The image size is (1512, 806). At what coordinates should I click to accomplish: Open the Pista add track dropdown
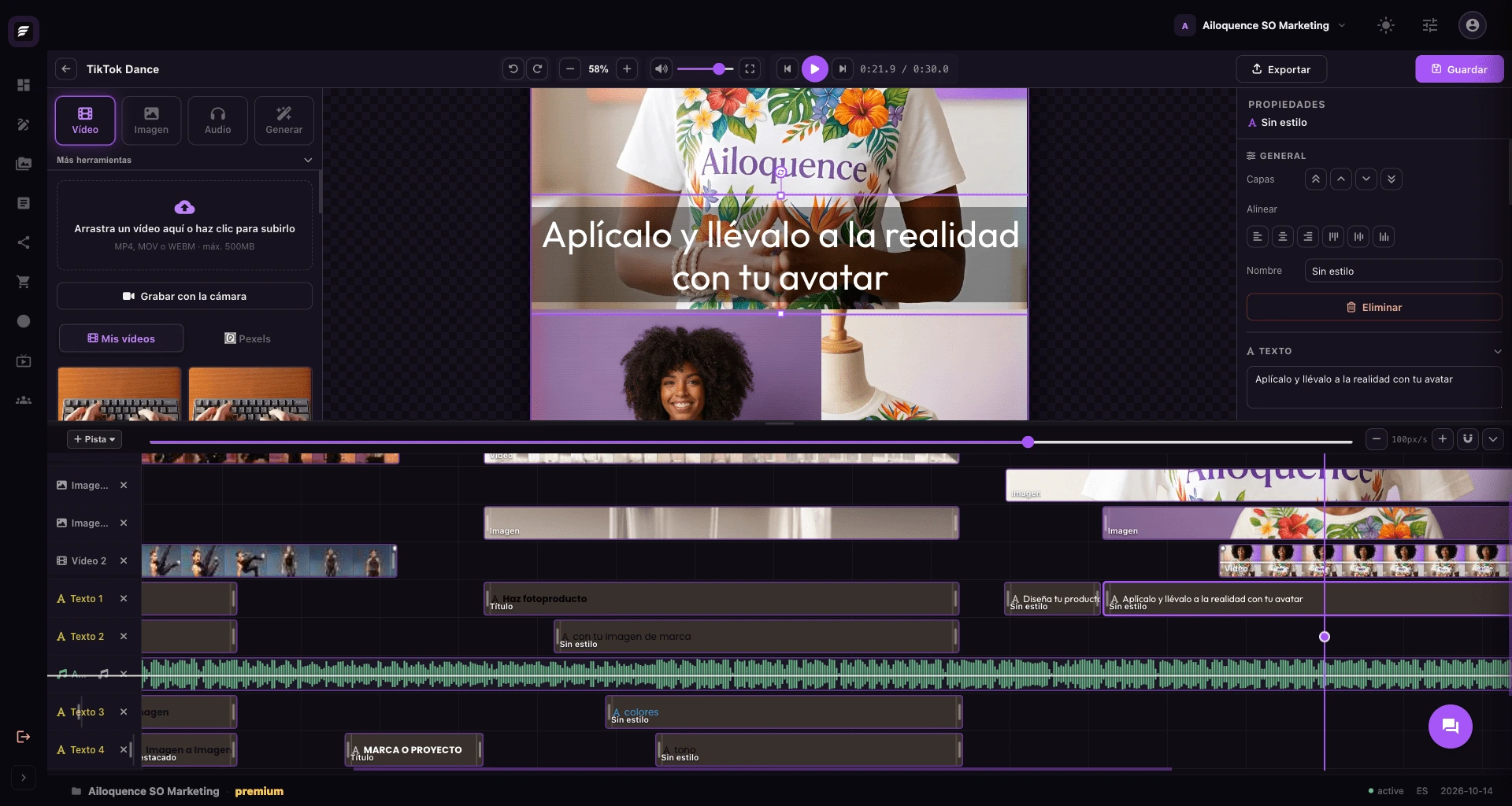tap(94, 439)
